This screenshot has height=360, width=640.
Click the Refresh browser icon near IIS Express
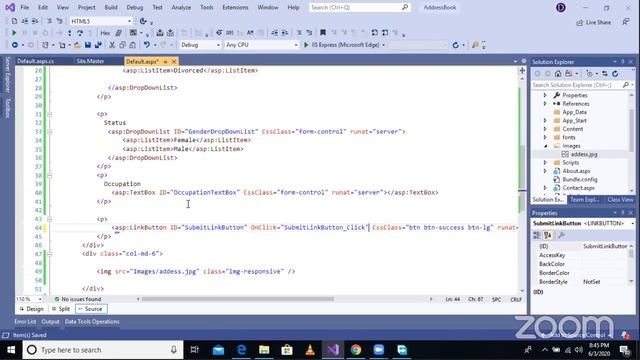click(x=456, y=45)
